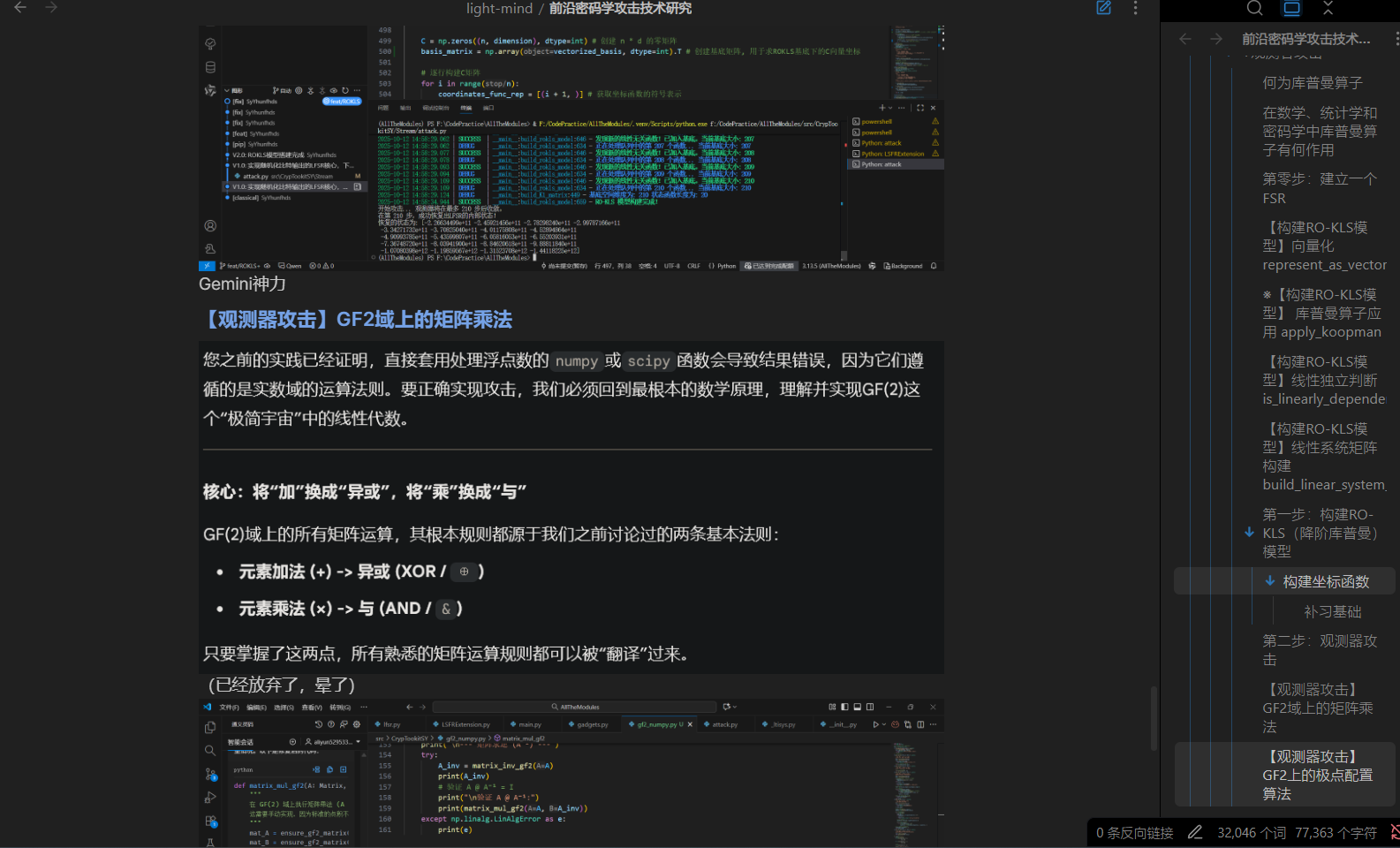Screen dimensions: 1400x848
Task: Click the collapse-all chevrons in the outline panel
Action: tap(1328, 8)
